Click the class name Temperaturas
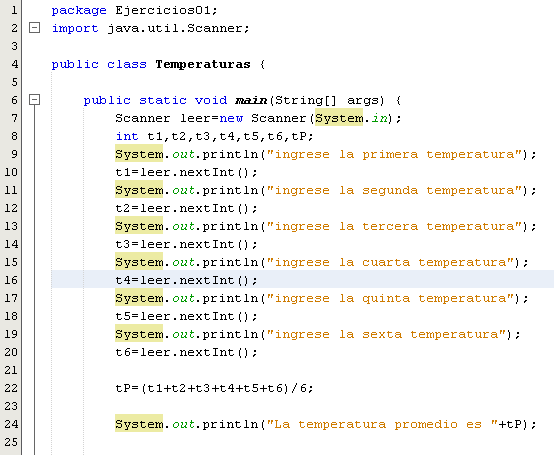 [x=203, y=65]
